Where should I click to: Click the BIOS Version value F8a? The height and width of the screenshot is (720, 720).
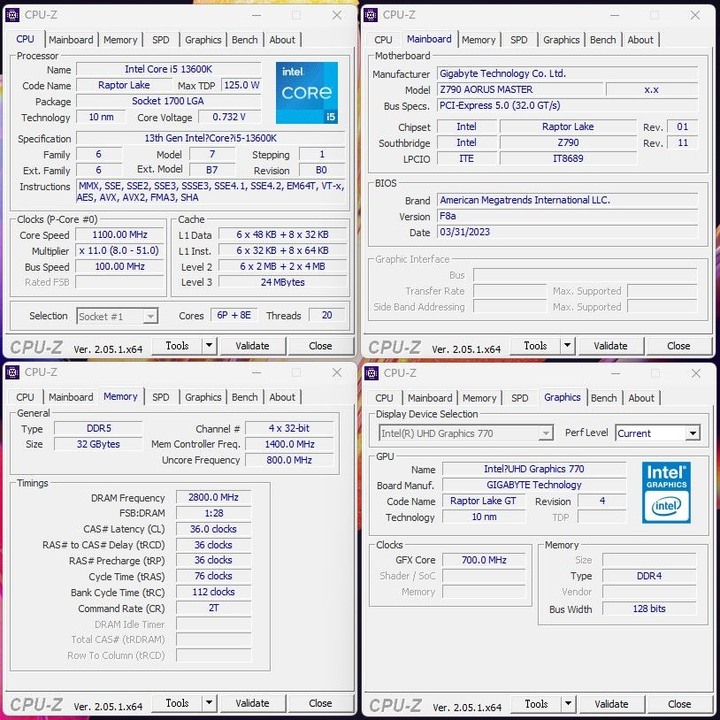(568, 216)
